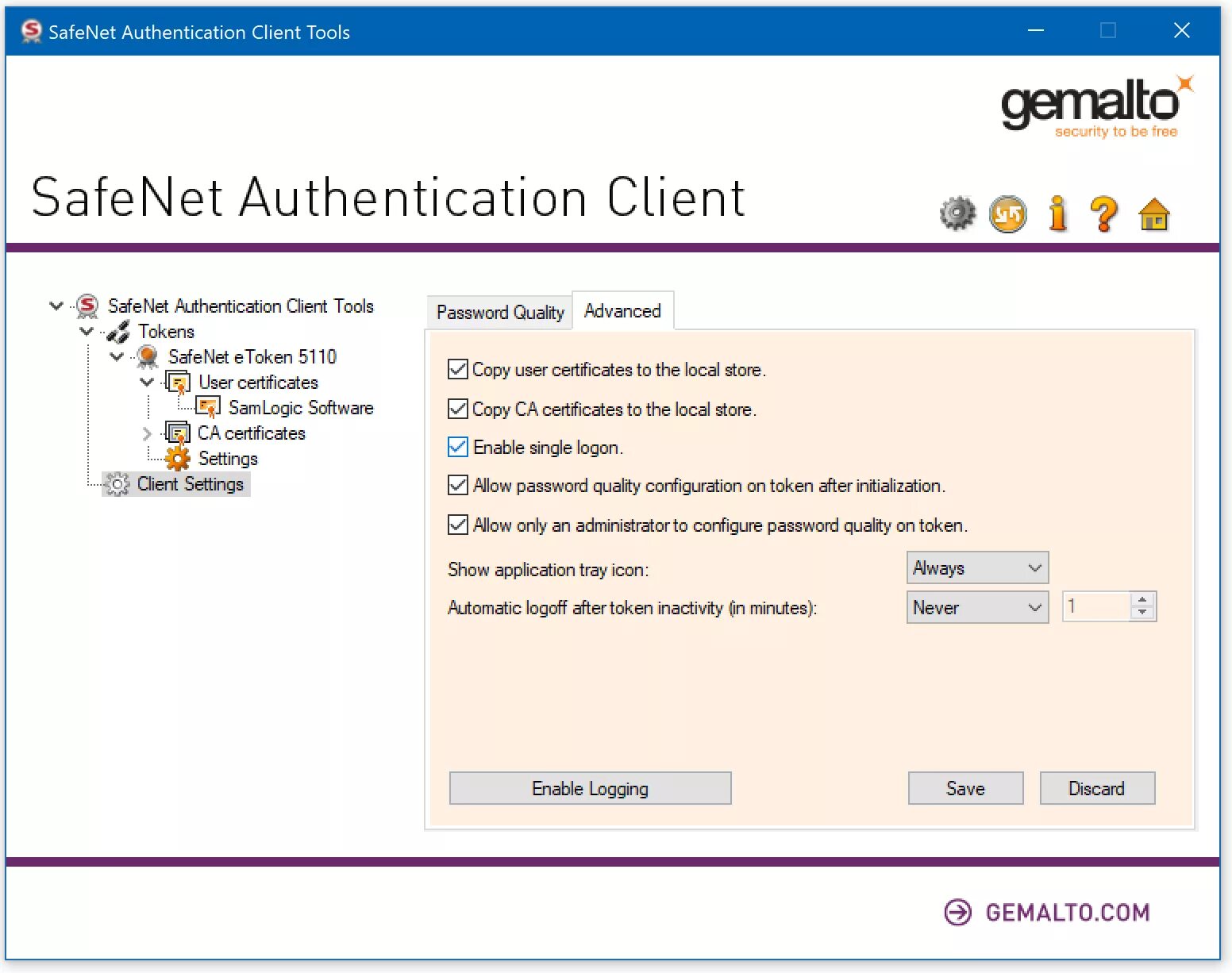Click the User certificates folder icon
The height and width of the screenshot is (973, 1232).
pyautogui.click(x=178, y=383)
